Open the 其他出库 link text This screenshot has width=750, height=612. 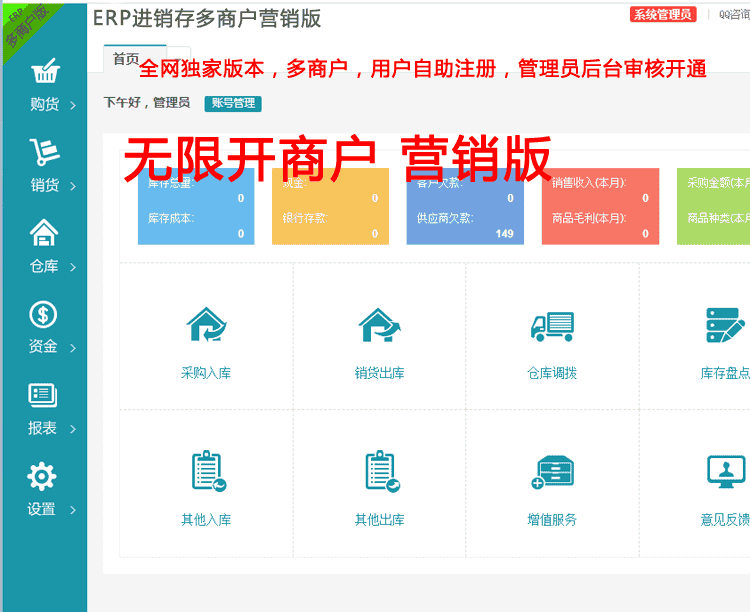[379, 520]
